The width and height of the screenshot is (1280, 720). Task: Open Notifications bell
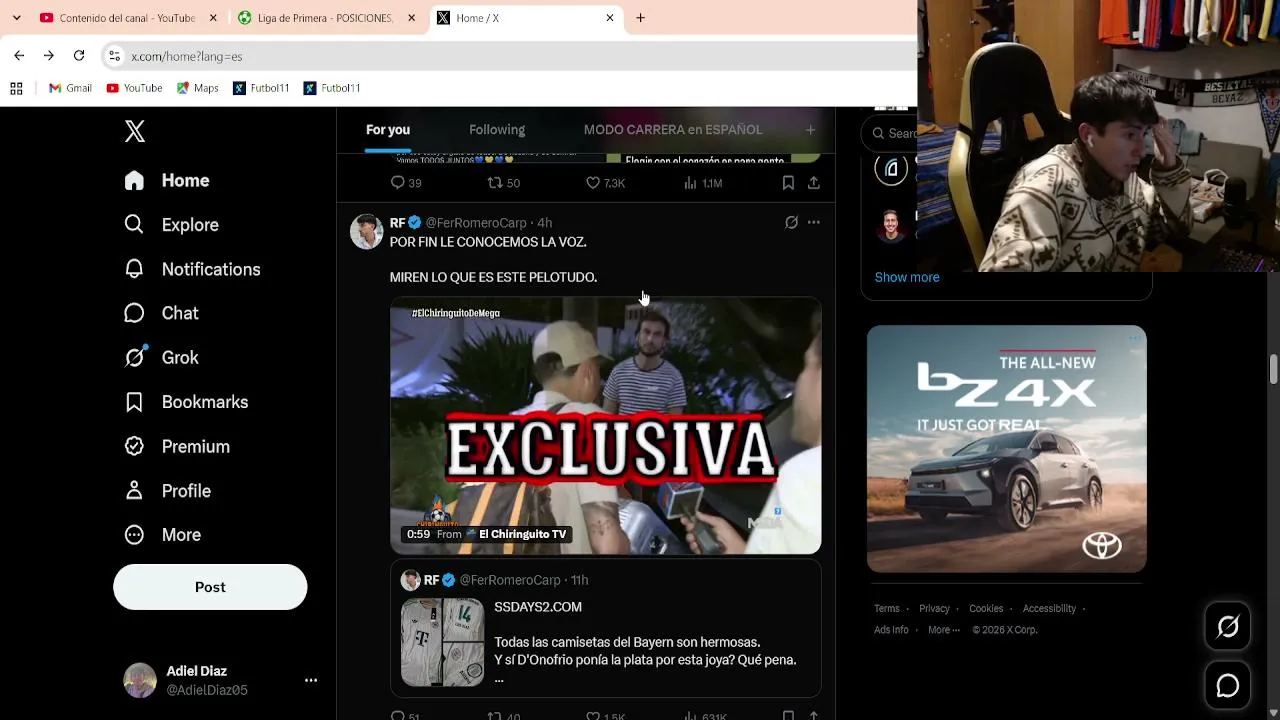pyautogui.click(x=192, y=269)
